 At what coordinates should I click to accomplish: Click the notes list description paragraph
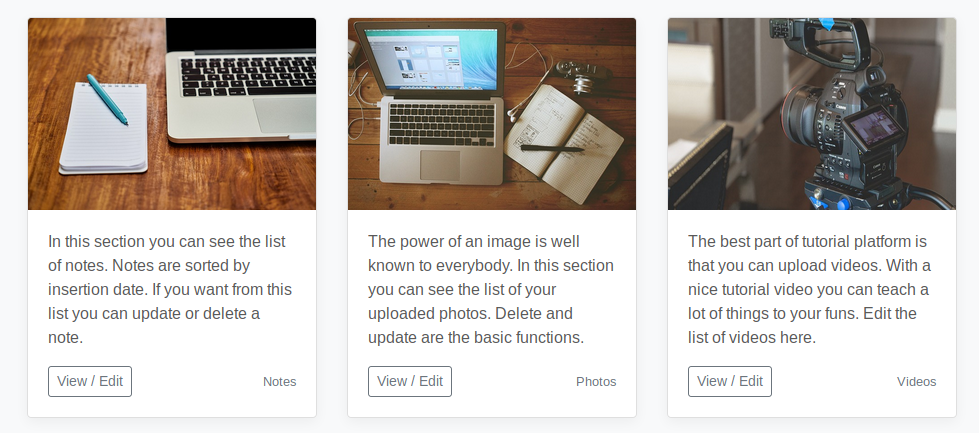[x=170, y=290]
